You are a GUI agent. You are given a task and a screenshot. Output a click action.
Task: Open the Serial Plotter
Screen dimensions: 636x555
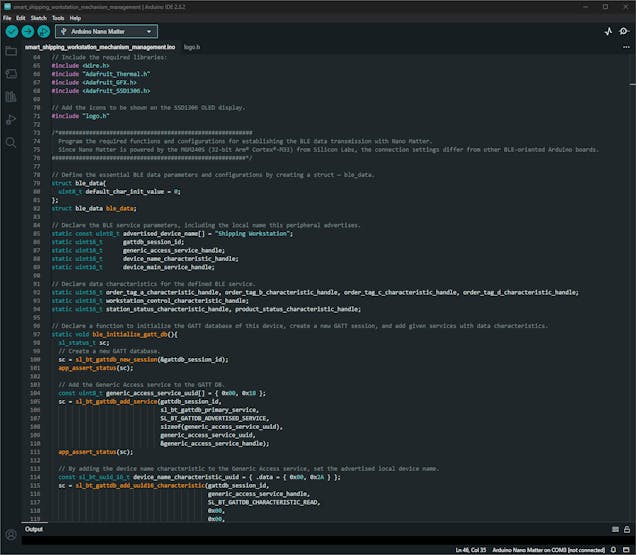pos(608,31)
